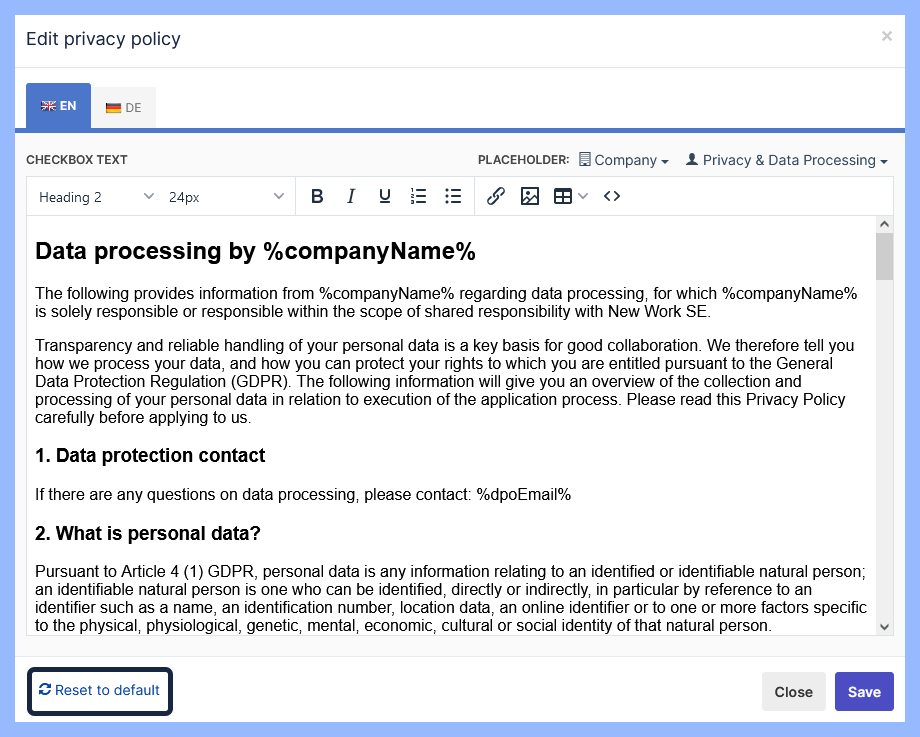Select the EN language tab
The width and height of the screenshot is (920, 737).
58,106
